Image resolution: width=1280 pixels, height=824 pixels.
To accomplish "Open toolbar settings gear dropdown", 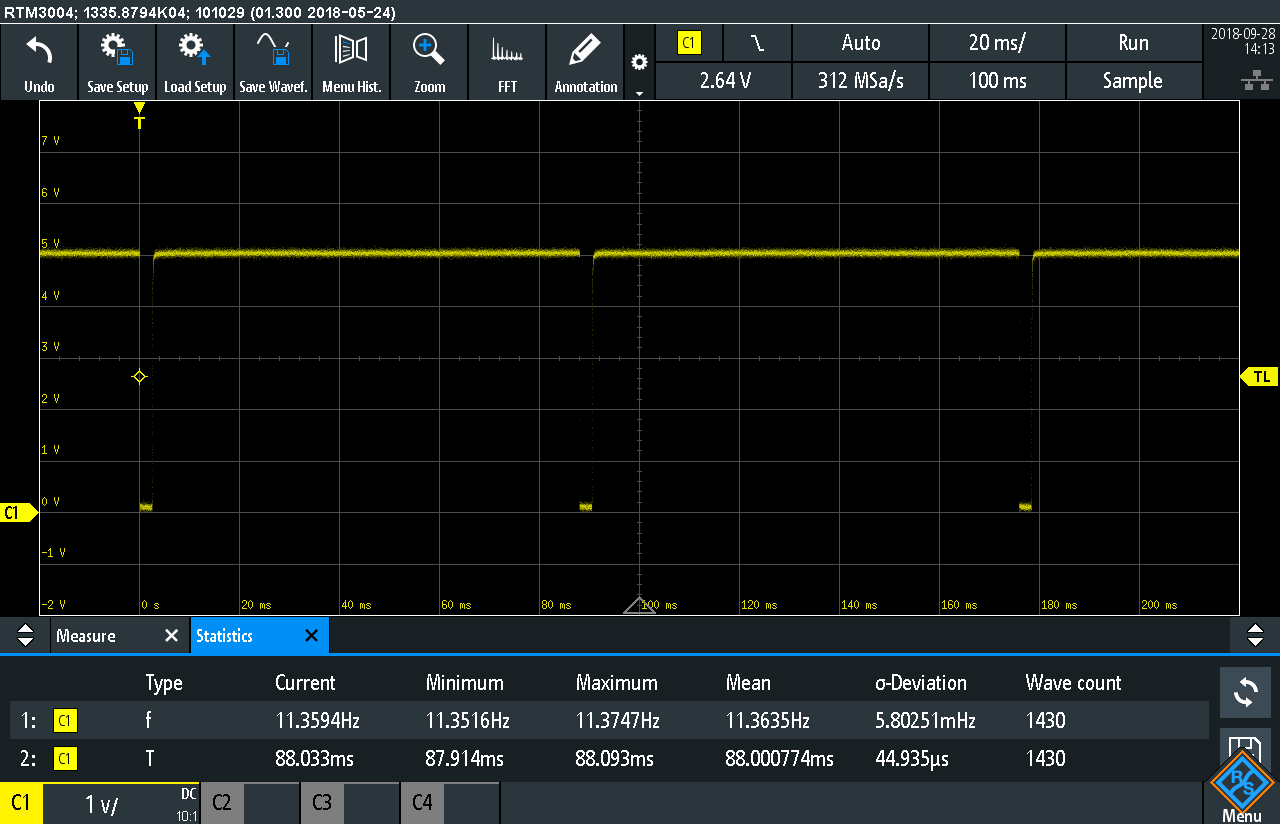I will 639,68.
